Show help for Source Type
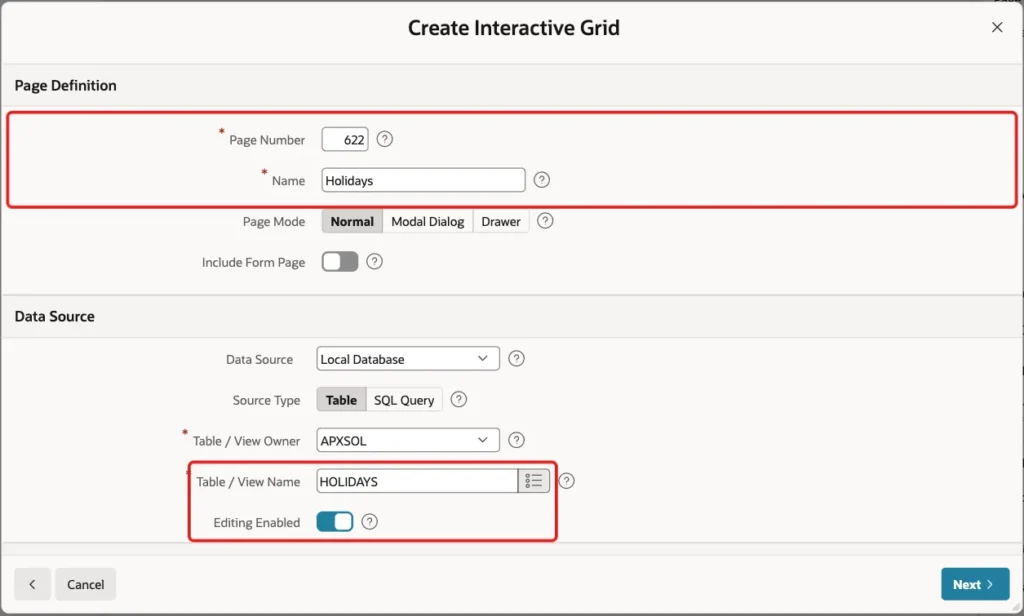Viewport: 1024px width, 616px height. (x=458, y=399)
